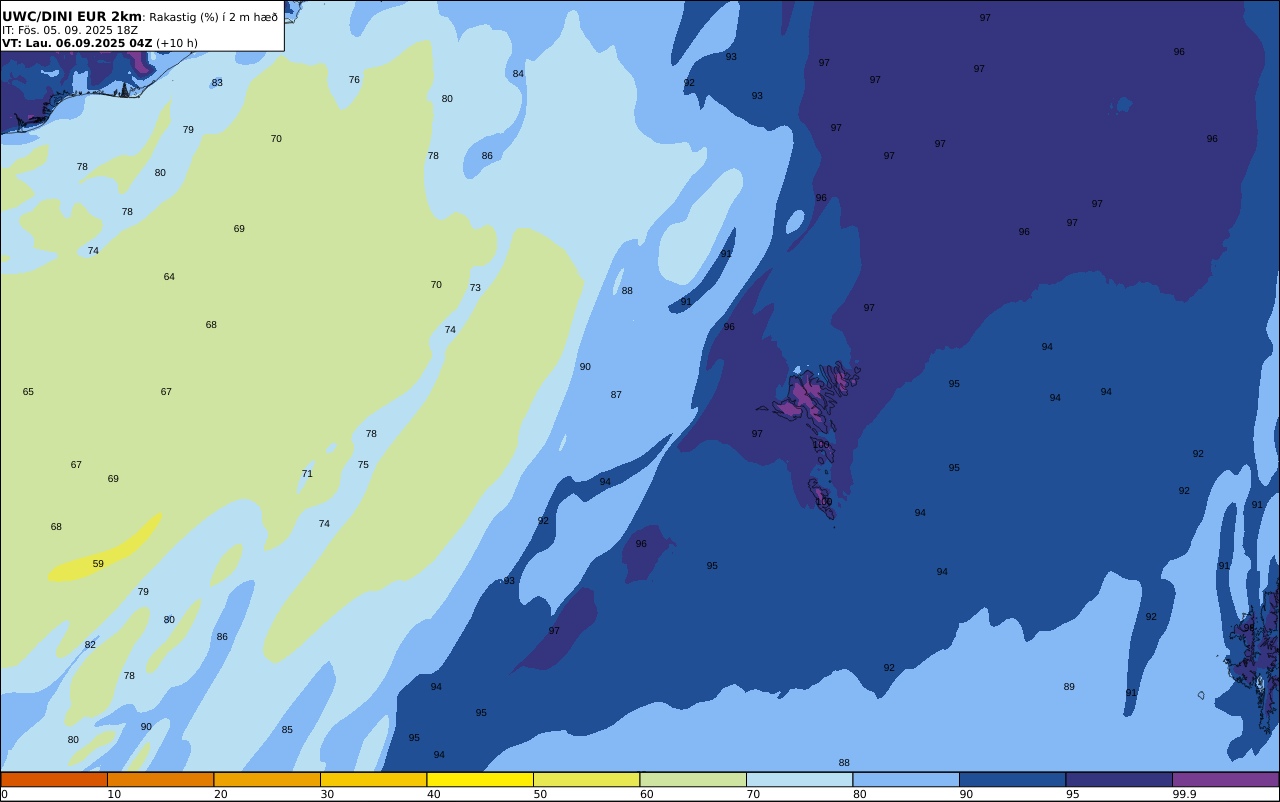Image resolution: width=1280 pixels, height=802 pixels.
Task: Select the 10–20 orange legend color segment
Action: pyautogui.click(x=160, y=779)
